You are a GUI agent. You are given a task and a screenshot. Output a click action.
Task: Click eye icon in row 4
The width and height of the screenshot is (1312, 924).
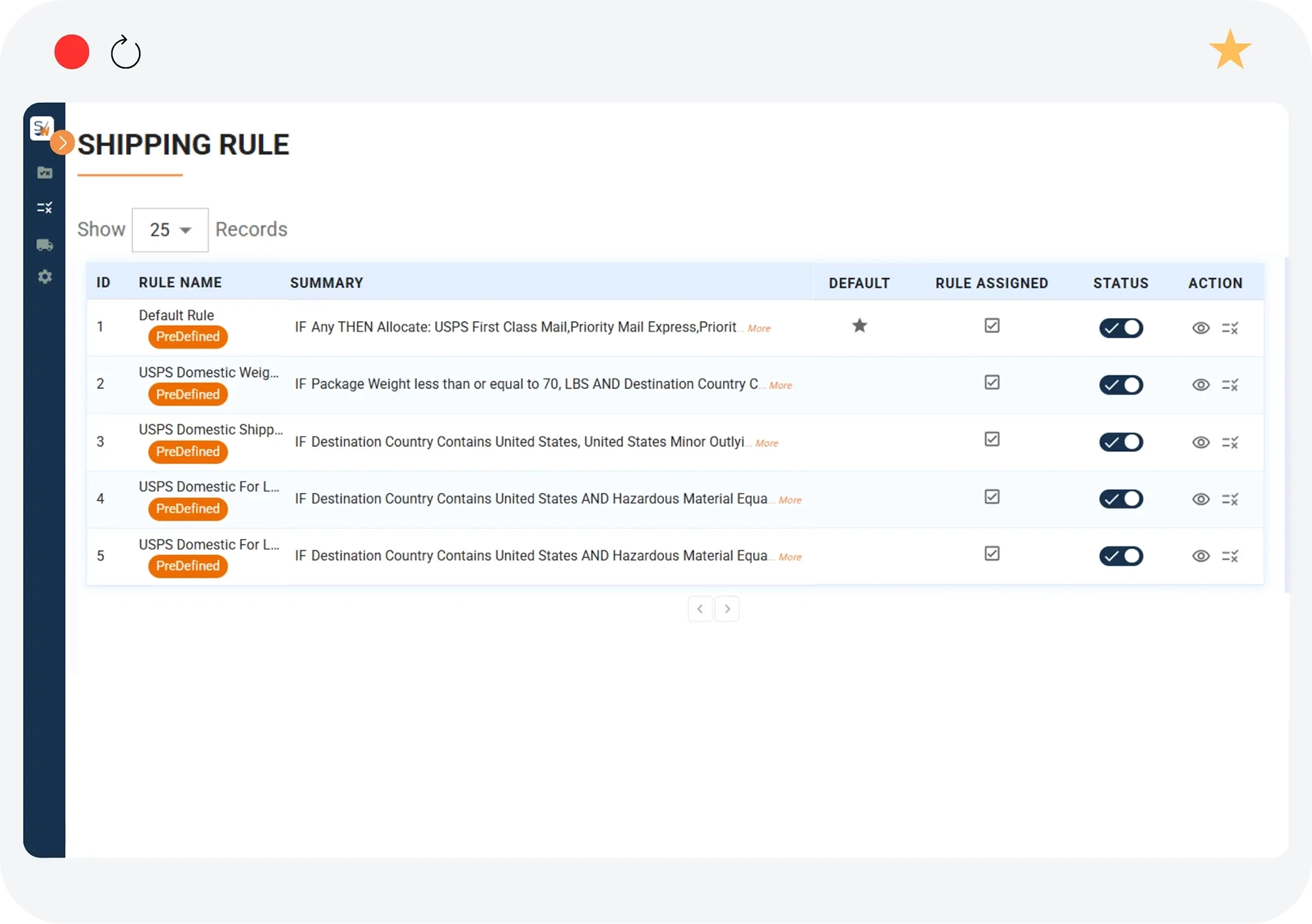coord(1200,499)
